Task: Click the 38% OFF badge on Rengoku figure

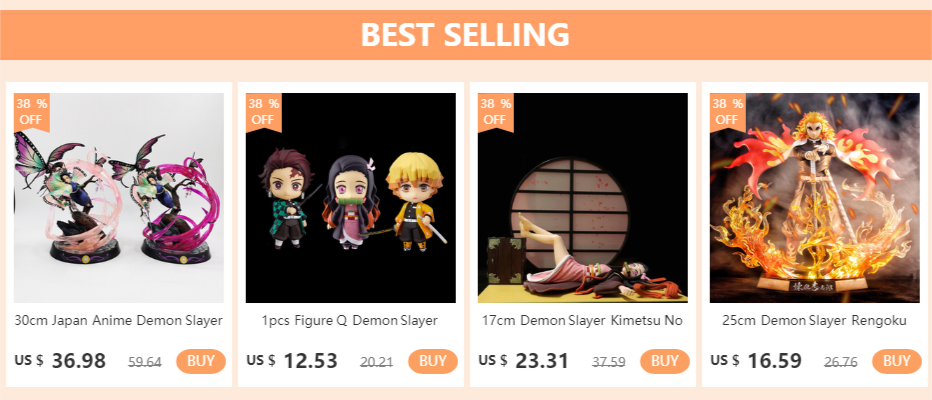Action: 727,111
